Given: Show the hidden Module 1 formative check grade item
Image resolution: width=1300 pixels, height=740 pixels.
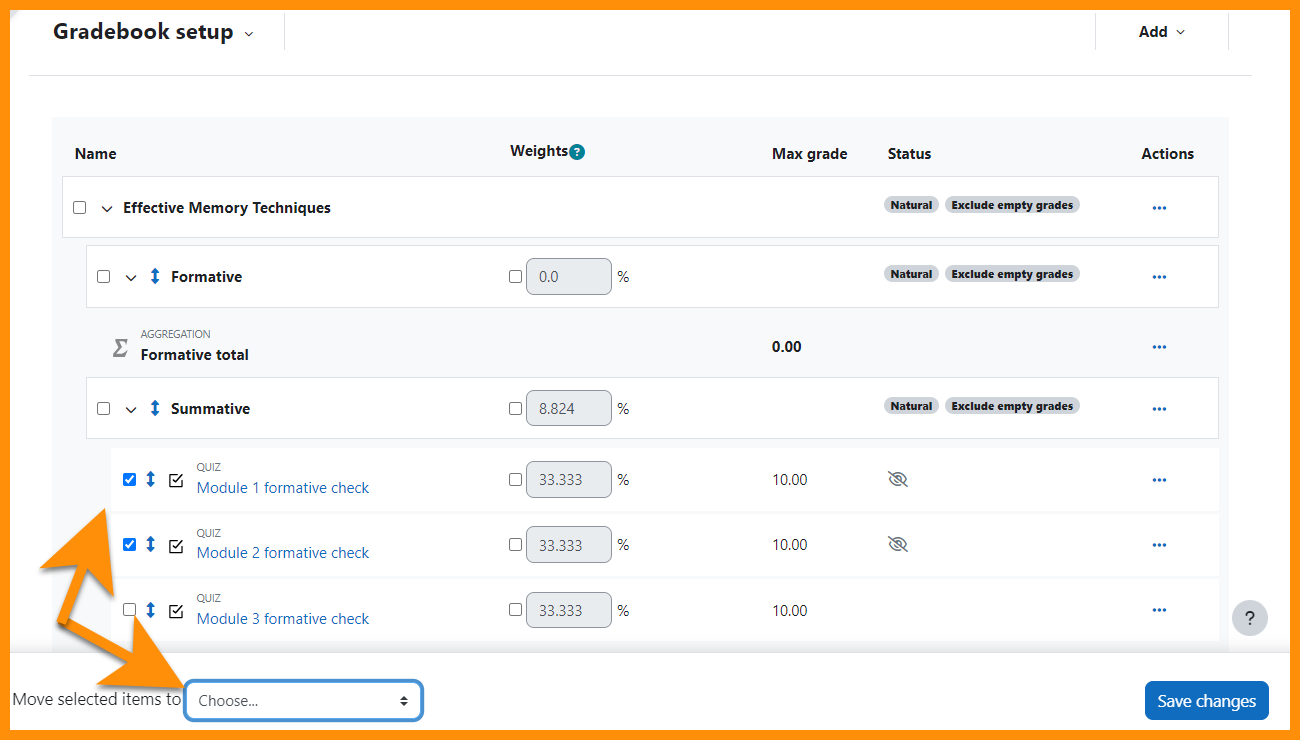Looking at the screenshot, I should 898,479.
